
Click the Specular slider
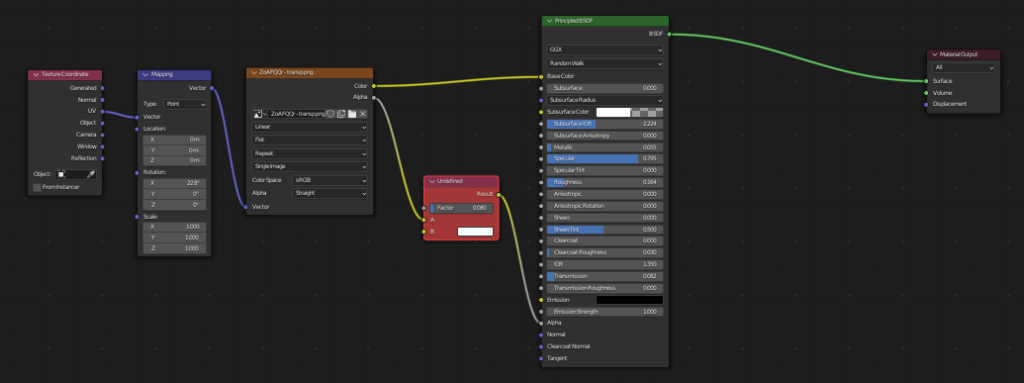pos(605,159)
